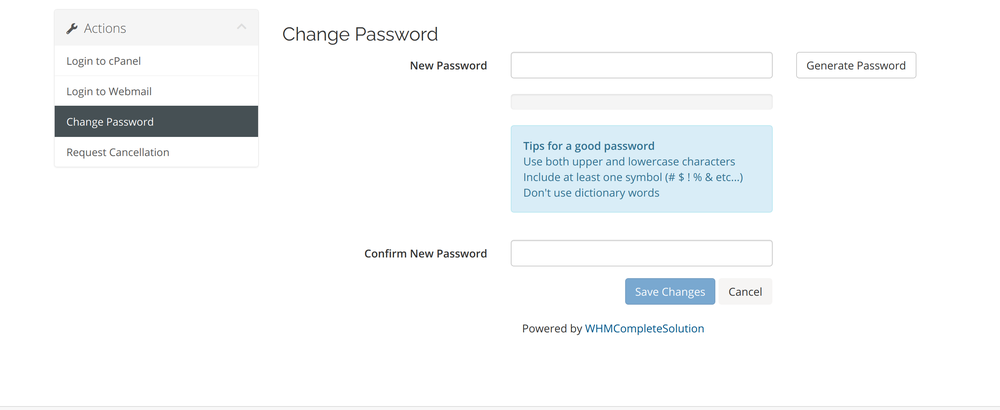Click the Change Password page heading
1000x410 pixels.
[360, 34]
